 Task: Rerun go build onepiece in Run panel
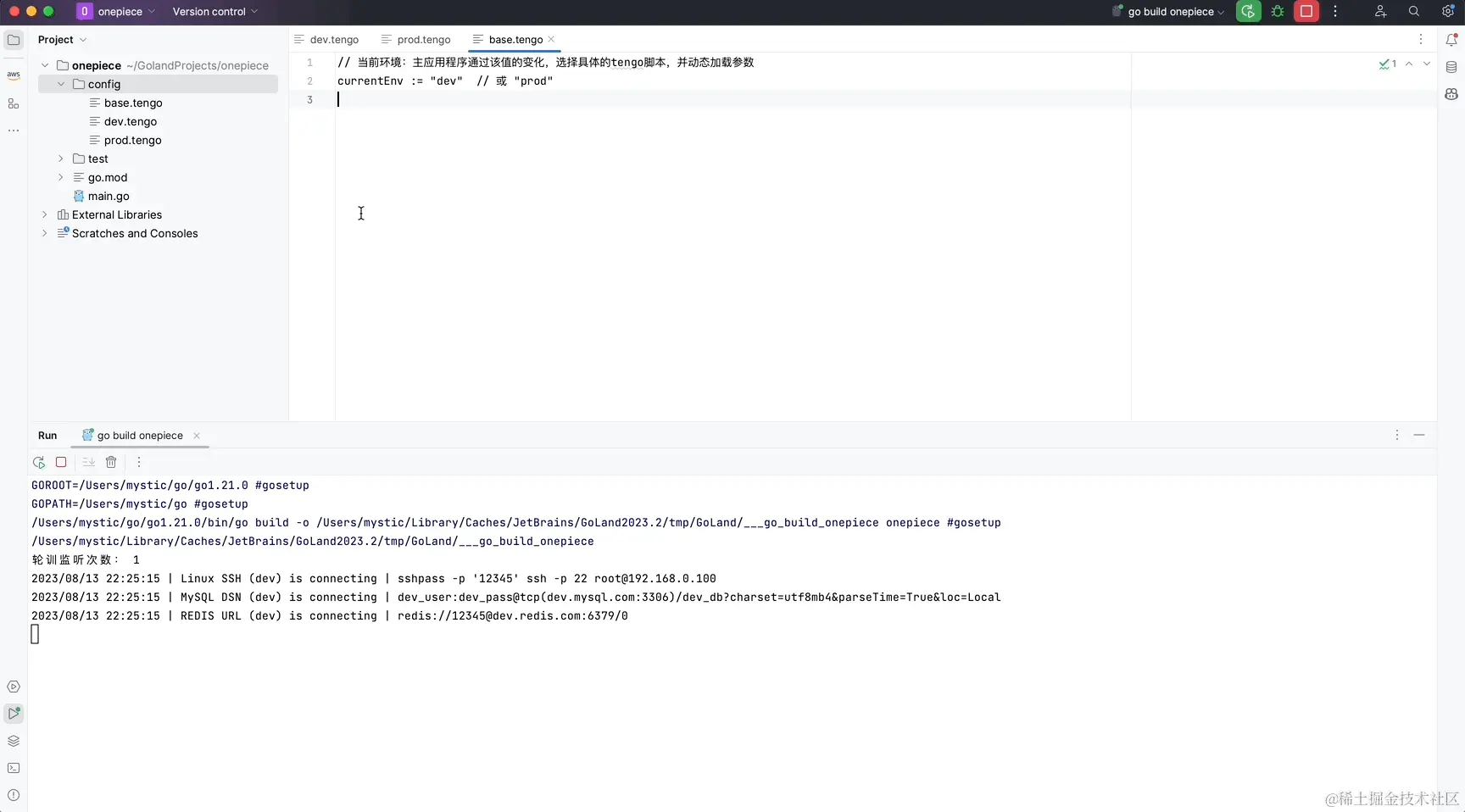point(39,462)
